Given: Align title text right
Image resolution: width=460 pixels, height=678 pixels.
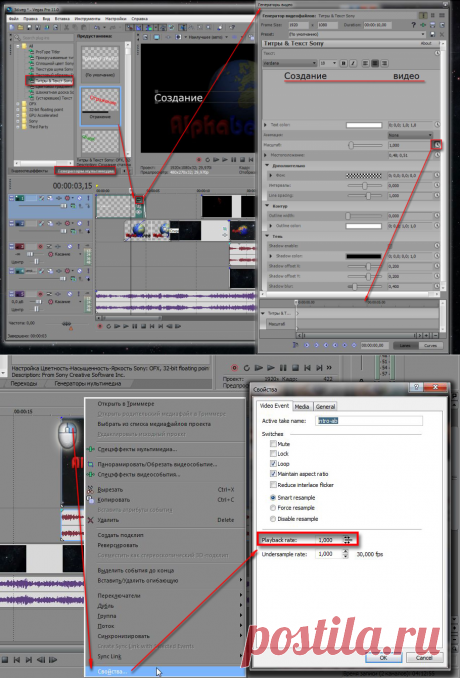Looking at the screenshot, I should tap(384, 63).
